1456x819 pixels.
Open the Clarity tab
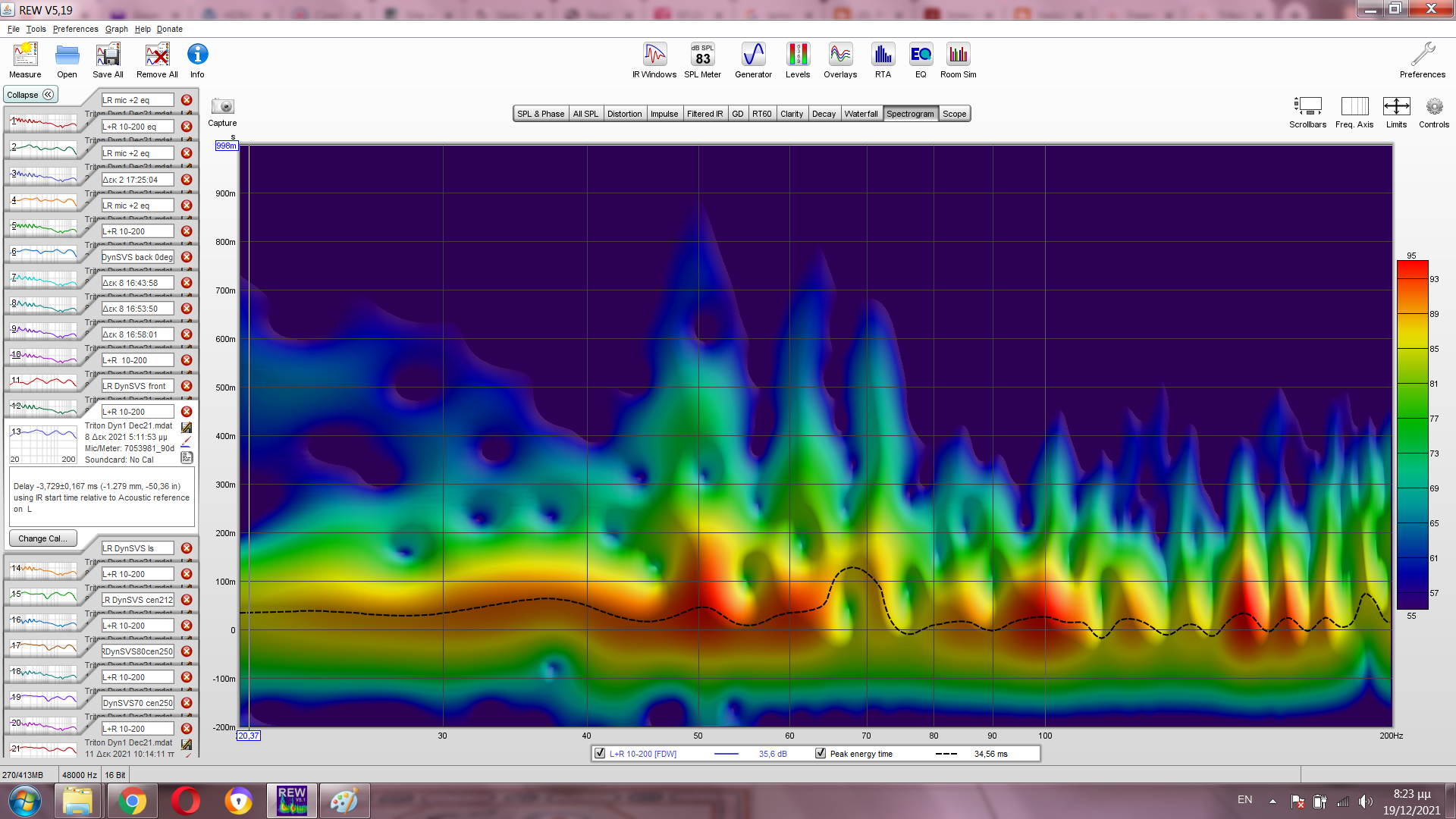tap(792, 114)
